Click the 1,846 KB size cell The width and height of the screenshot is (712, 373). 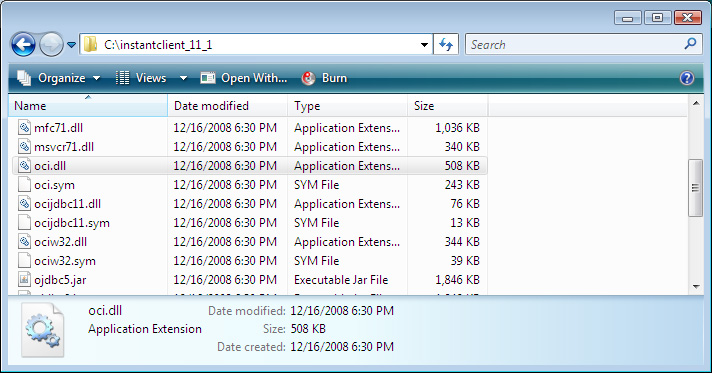tap(457, 280)
